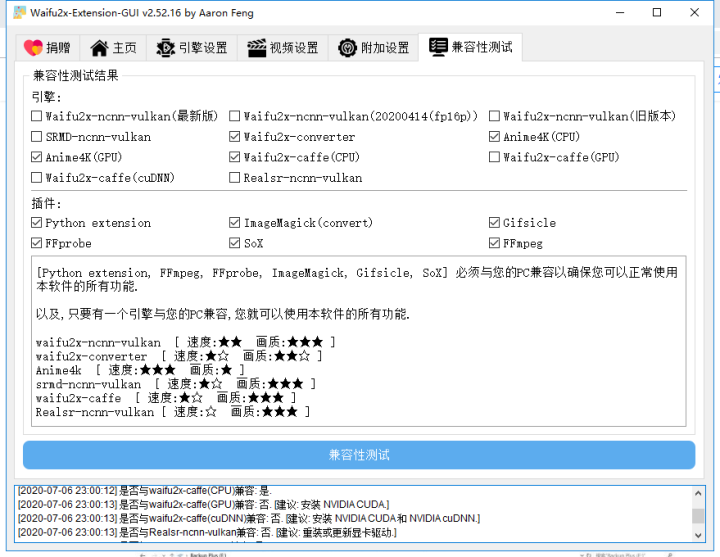
Task: Toggle the FFmpeg checkbox
Action: click(494, 243)
